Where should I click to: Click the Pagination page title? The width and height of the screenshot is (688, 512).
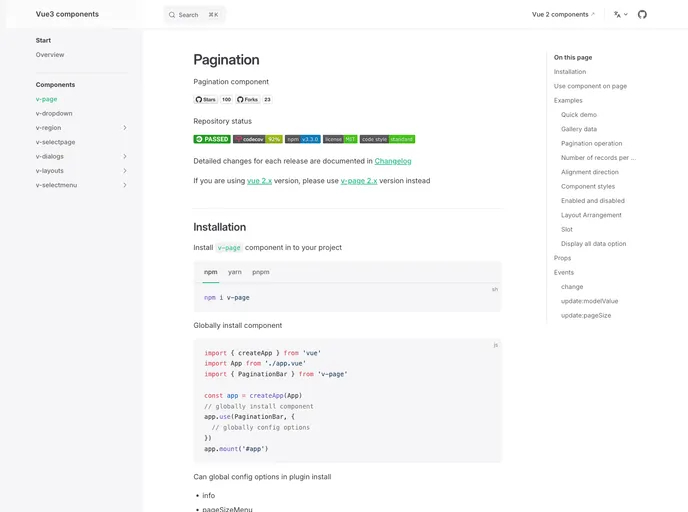[x=226, y=60]
